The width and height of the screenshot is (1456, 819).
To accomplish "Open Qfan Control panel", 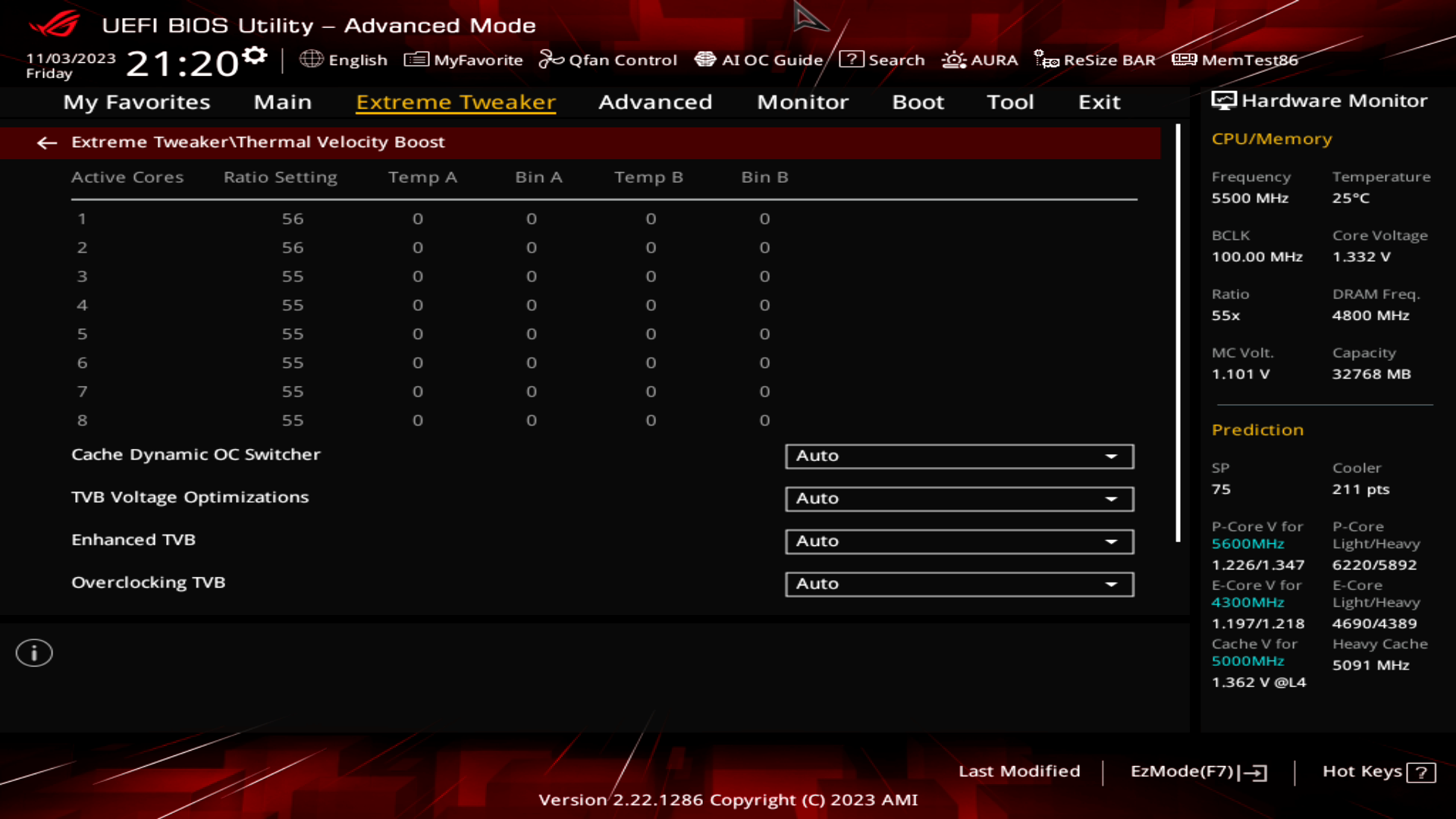I will (609, 59).
